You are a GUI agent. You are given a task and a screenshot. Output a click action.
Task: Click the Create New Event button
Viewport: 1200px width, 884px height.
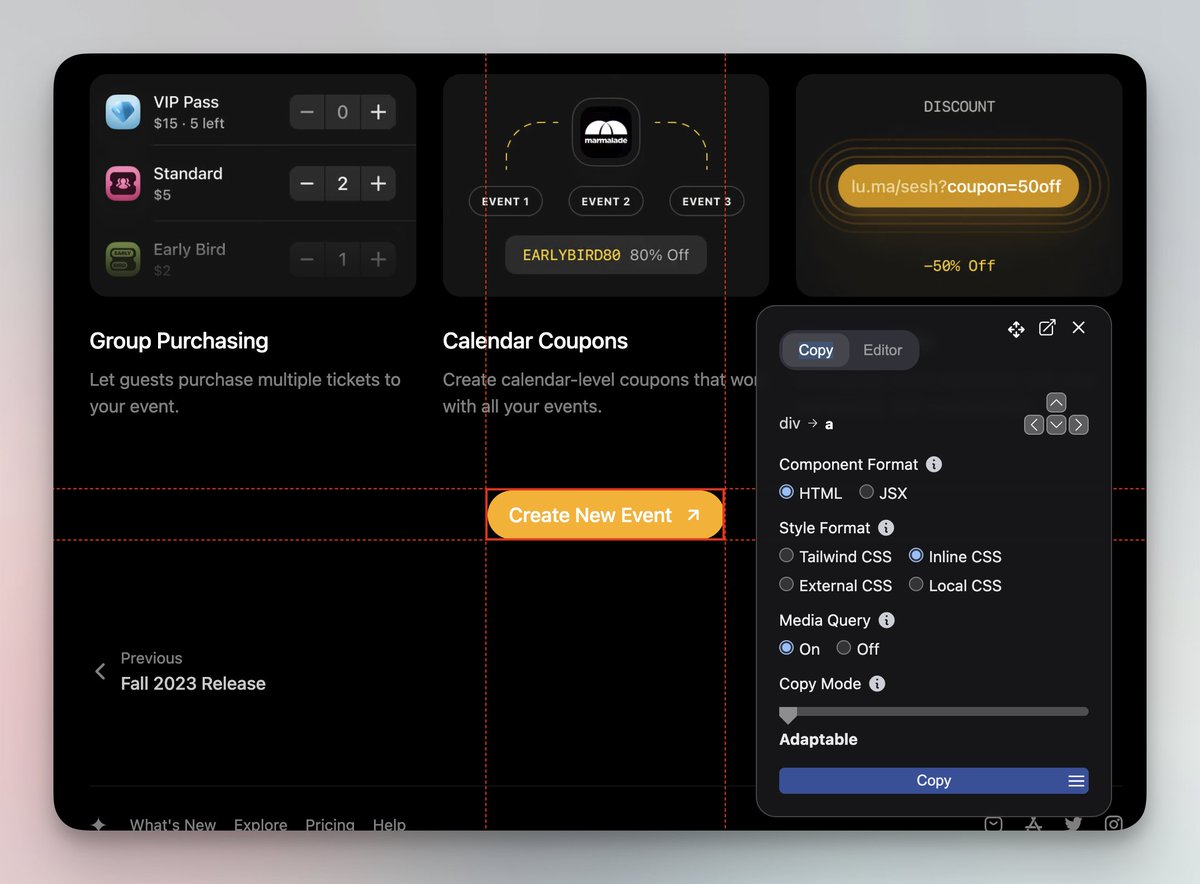click(605, 515)
